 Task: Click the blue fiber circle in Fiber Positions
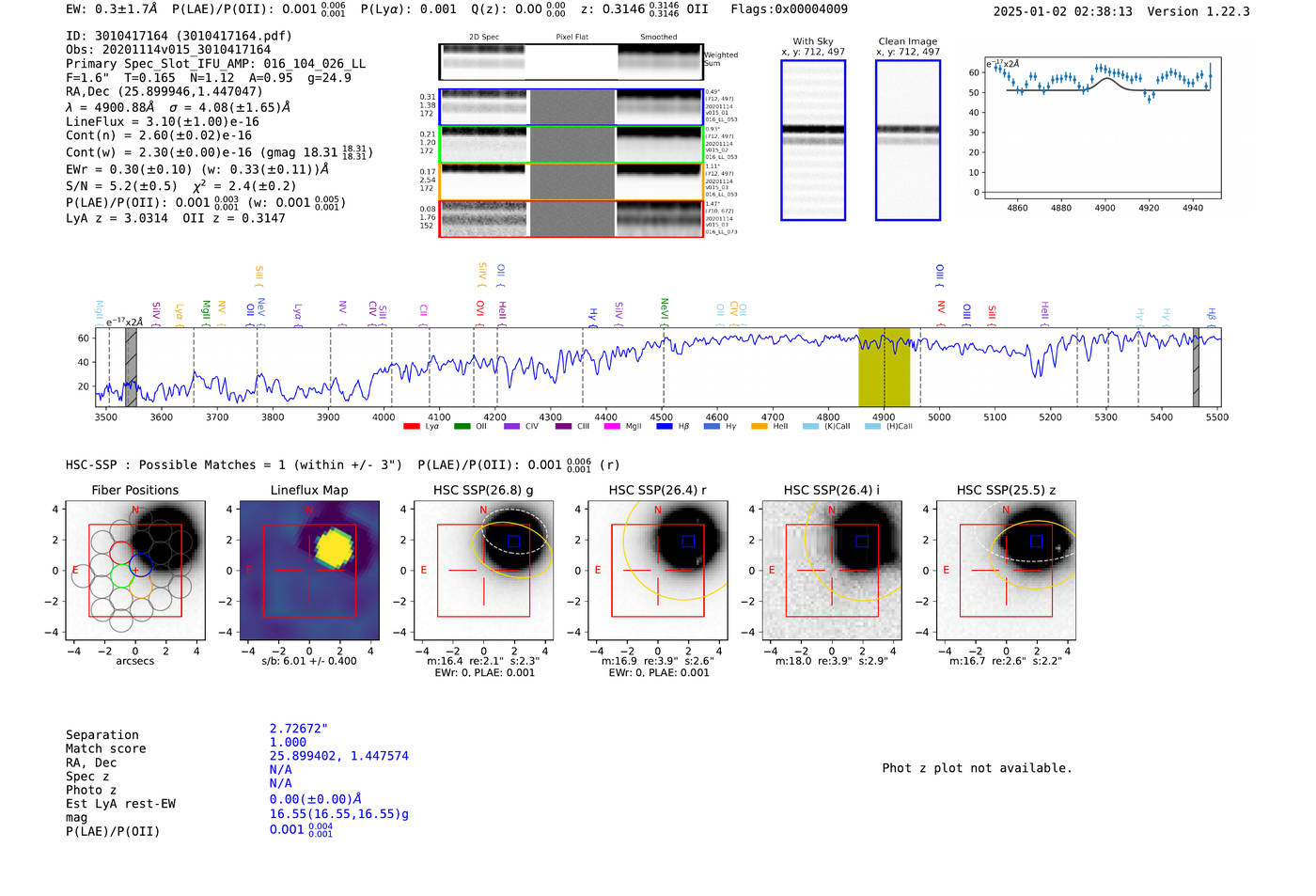click(140, 565)
